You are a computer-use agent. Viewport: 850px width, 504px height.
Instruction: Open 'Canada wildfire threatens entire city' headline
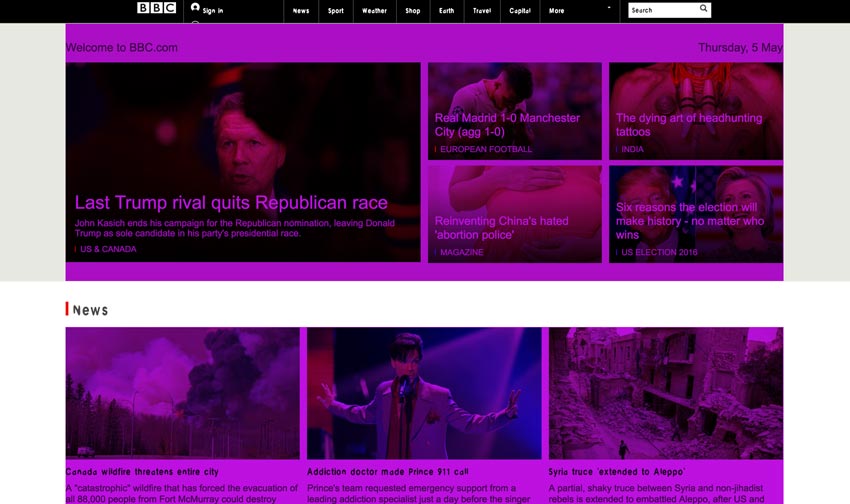coord(142,472)
